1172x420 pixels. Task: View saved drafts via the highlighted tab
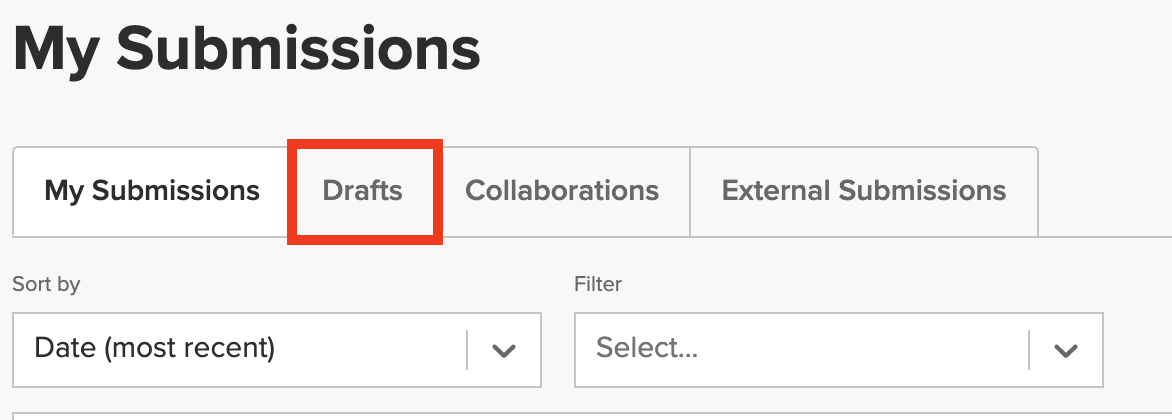(363, 191)
